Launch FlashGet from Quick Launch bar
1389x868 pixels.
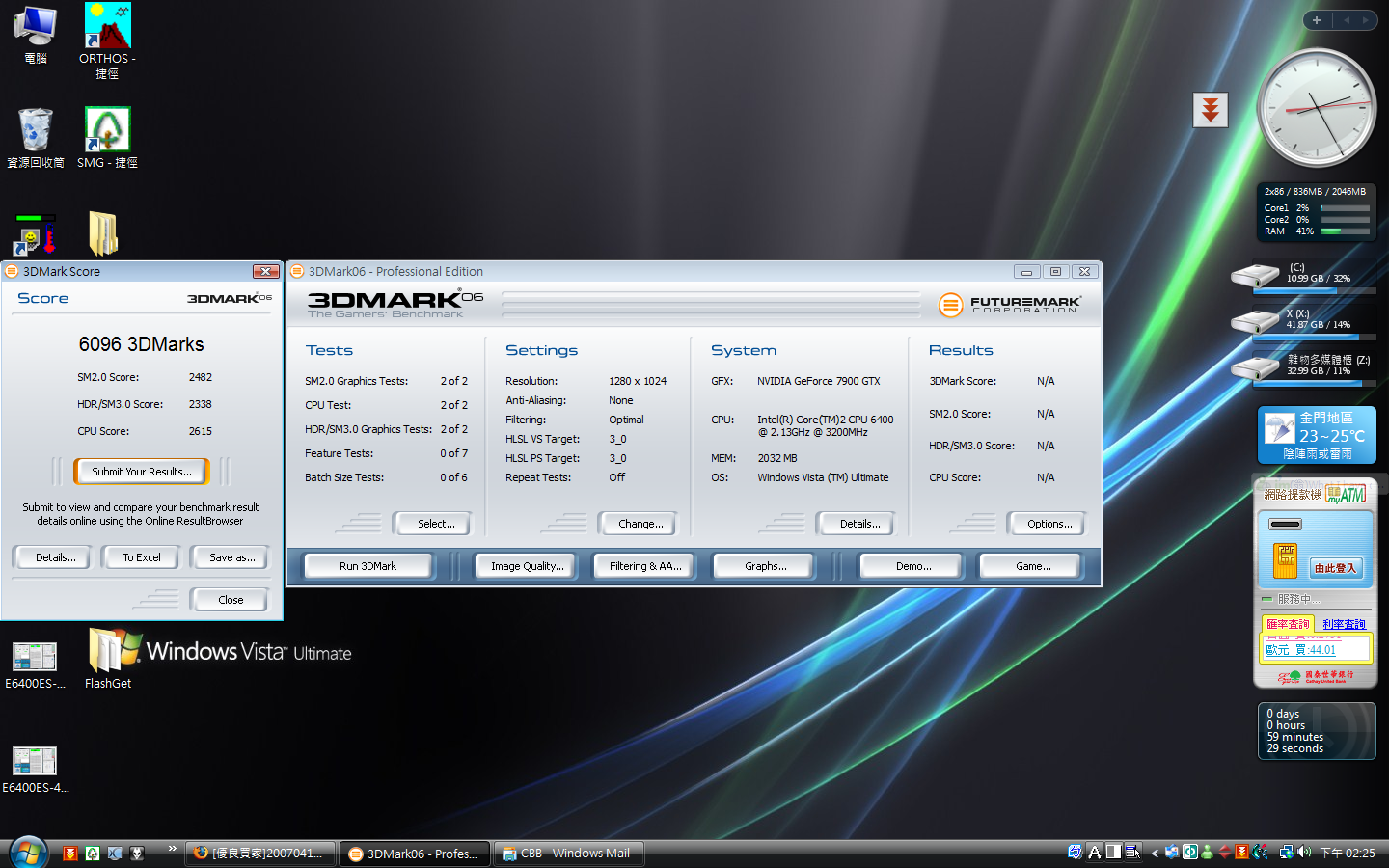[69, 853]
